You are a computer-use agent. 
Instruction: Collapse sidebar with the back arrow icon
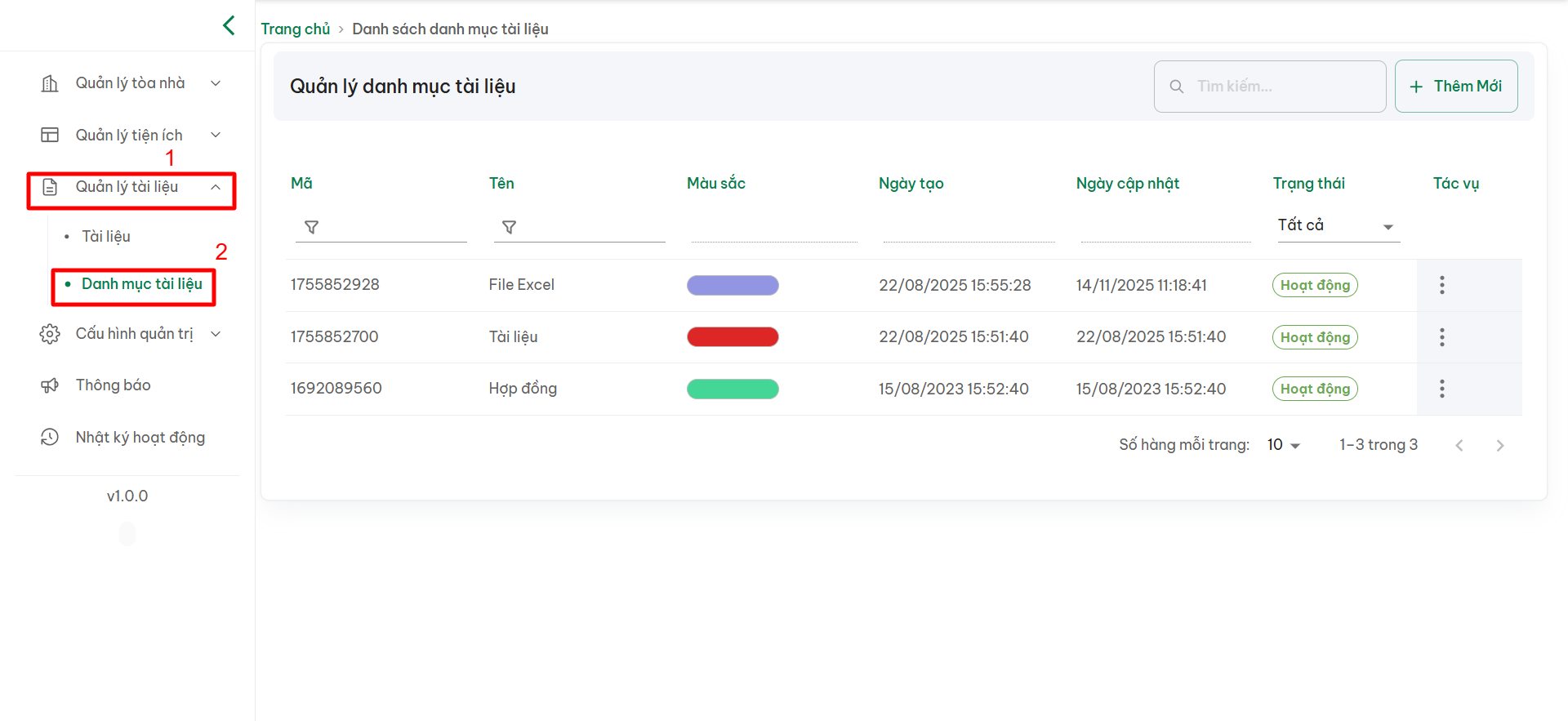pos(229,26)
